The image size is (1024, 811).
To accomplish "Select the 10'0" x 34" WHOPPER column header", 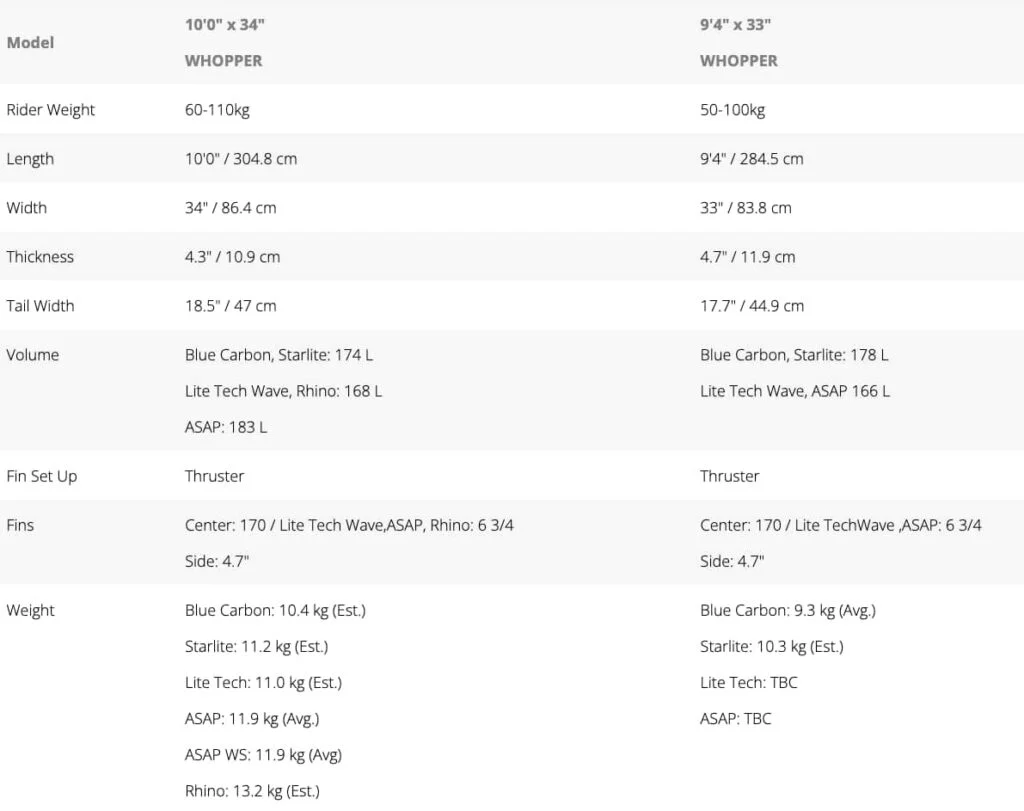I will pyautogui.click(x=224, y=42).
